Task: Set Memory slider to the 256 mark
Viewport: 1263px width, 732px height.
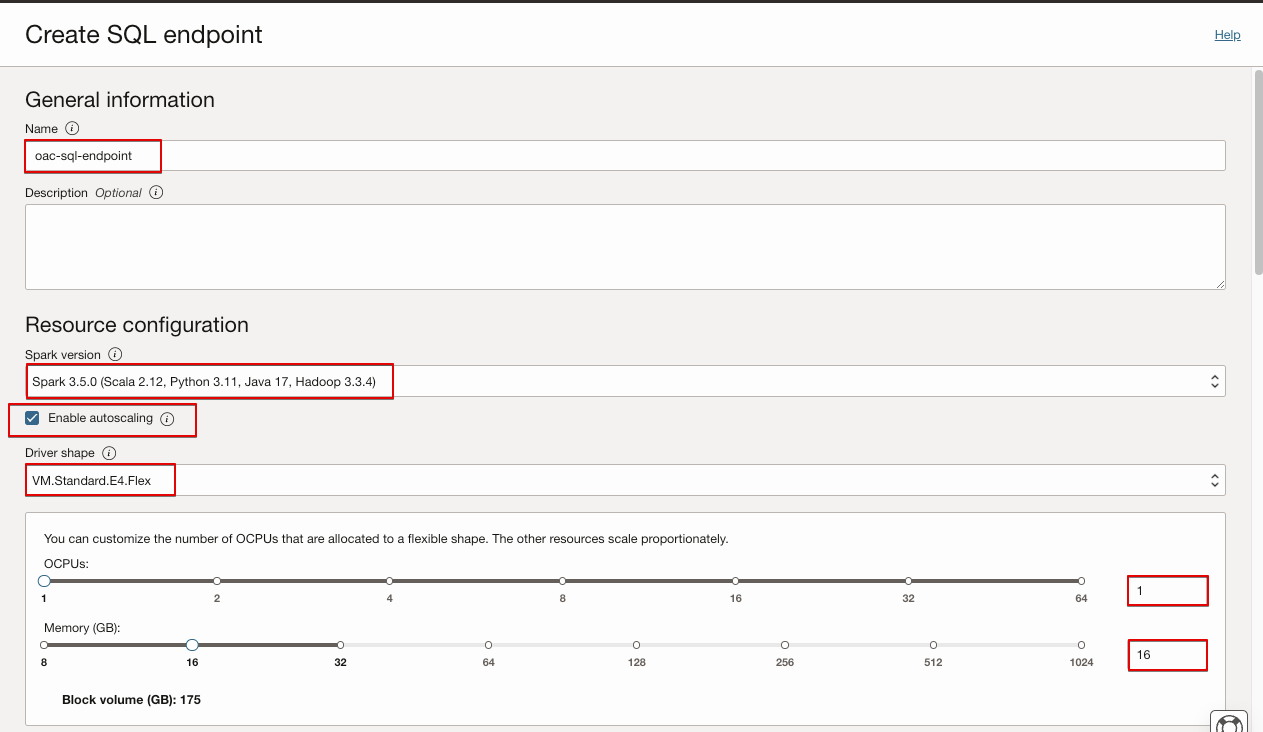Action: point(785,645)
